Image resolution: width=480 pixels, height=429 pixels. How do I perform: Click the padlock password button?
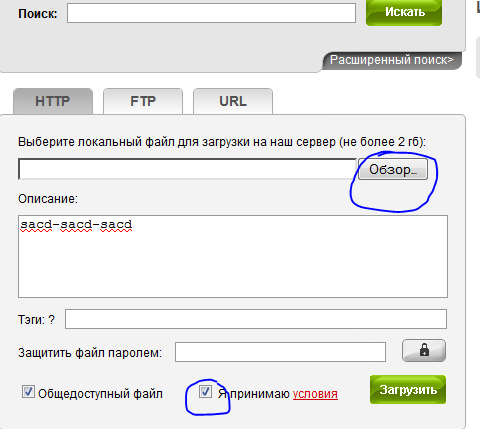pos(424,351)
